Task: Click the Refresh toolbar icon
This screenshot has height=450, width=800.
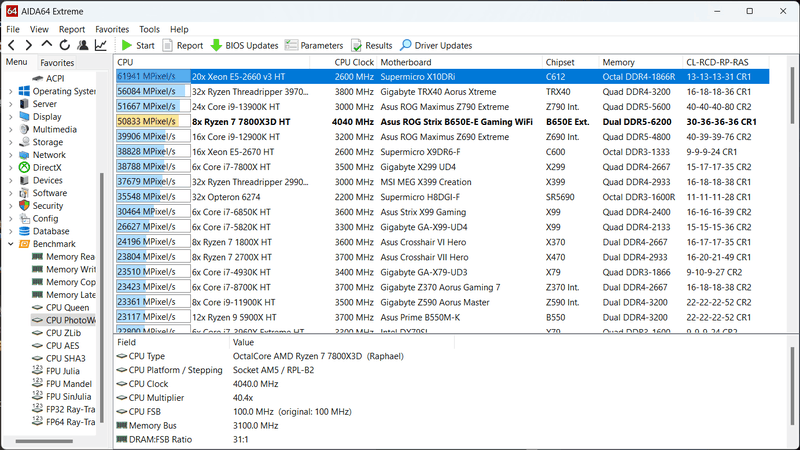Action: click(64, 45)
